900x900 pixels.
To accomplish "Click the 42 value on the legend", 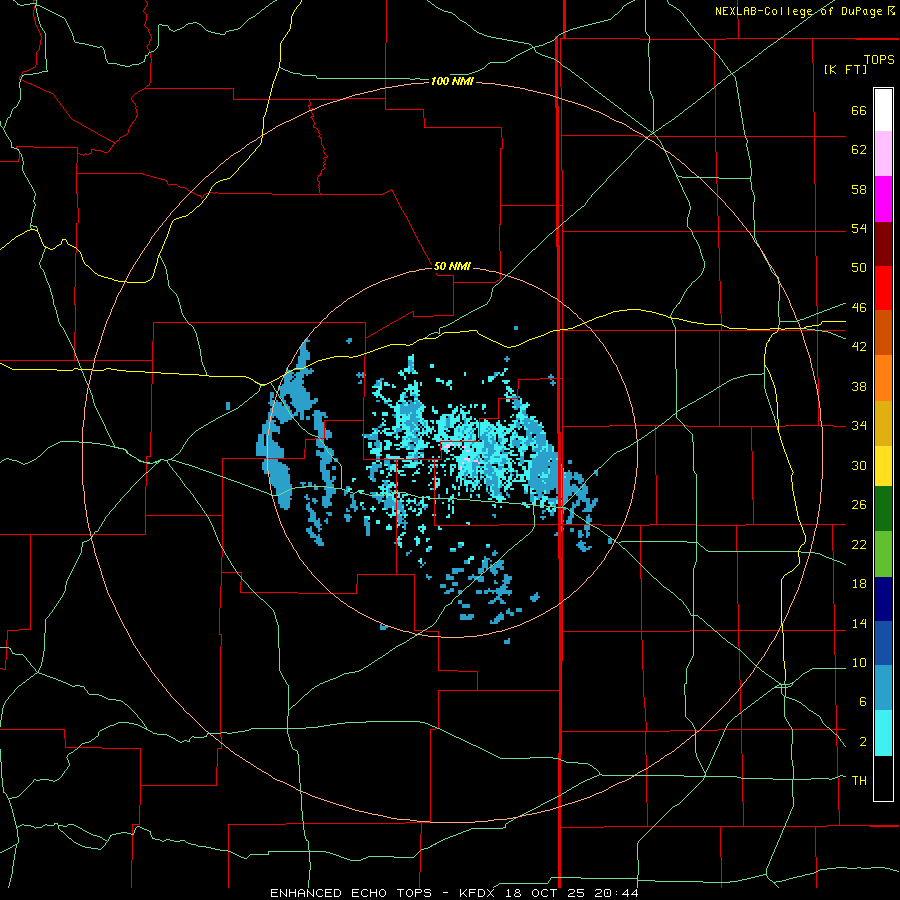I will click(x=859, y=347).
